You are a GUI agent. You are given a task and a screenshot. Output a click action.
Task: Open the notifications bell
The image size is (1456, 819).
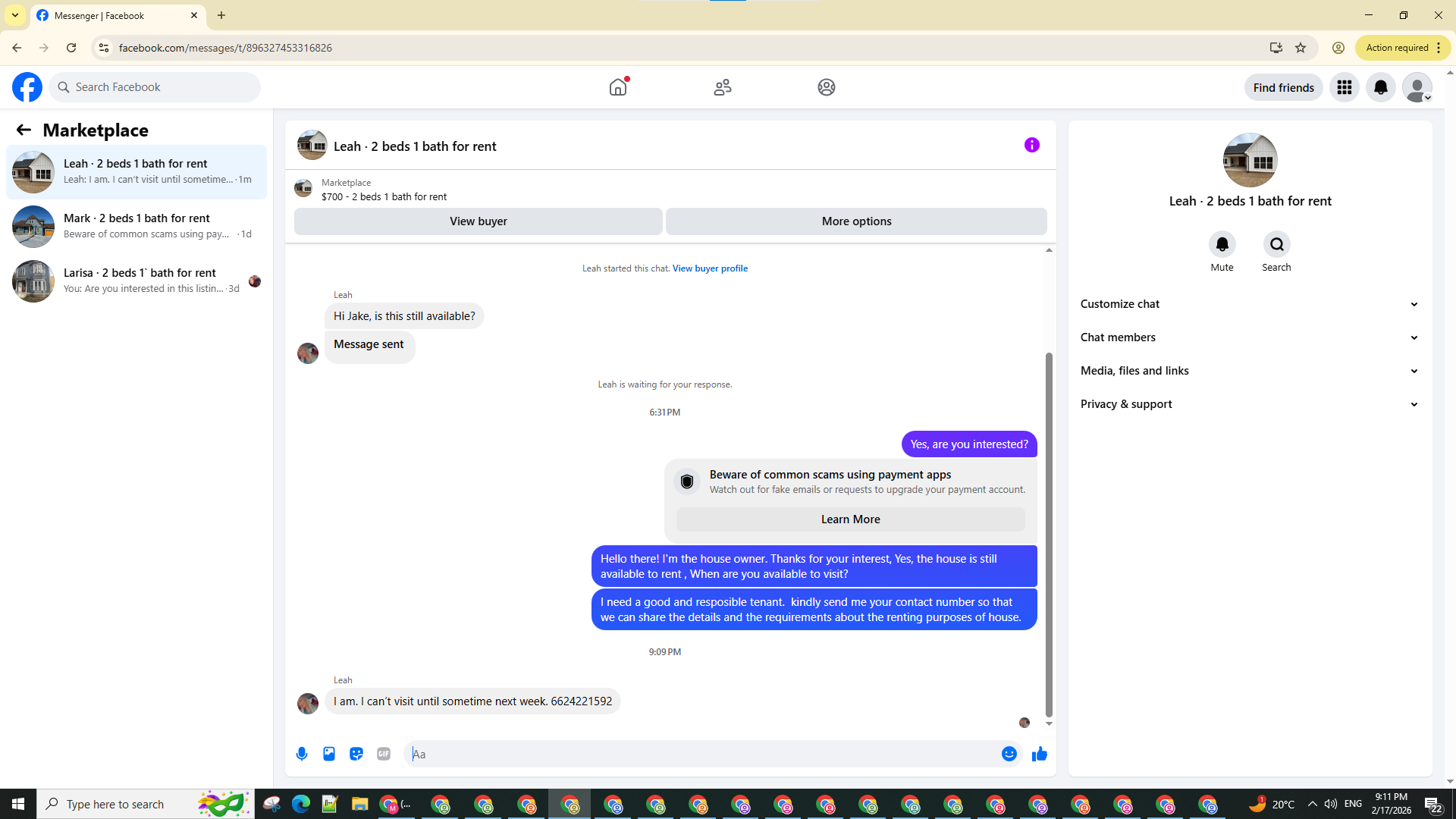pyautogui.click(x=1380, y=87)
